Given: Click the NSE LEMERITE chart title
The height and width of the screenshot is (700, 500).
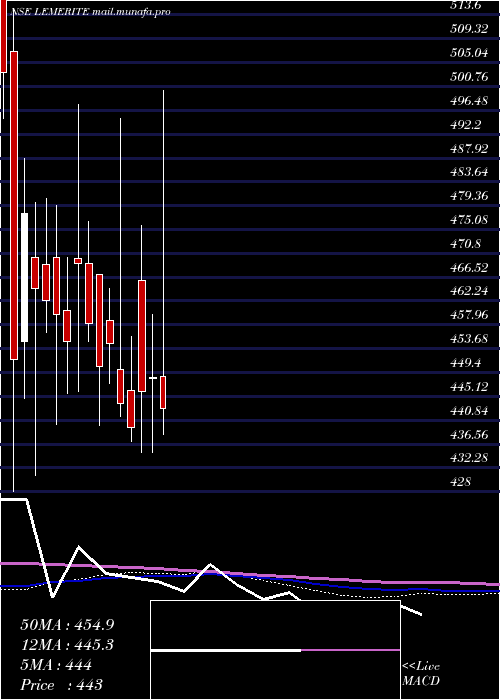Looking at the screenshot, I should 90,12.
